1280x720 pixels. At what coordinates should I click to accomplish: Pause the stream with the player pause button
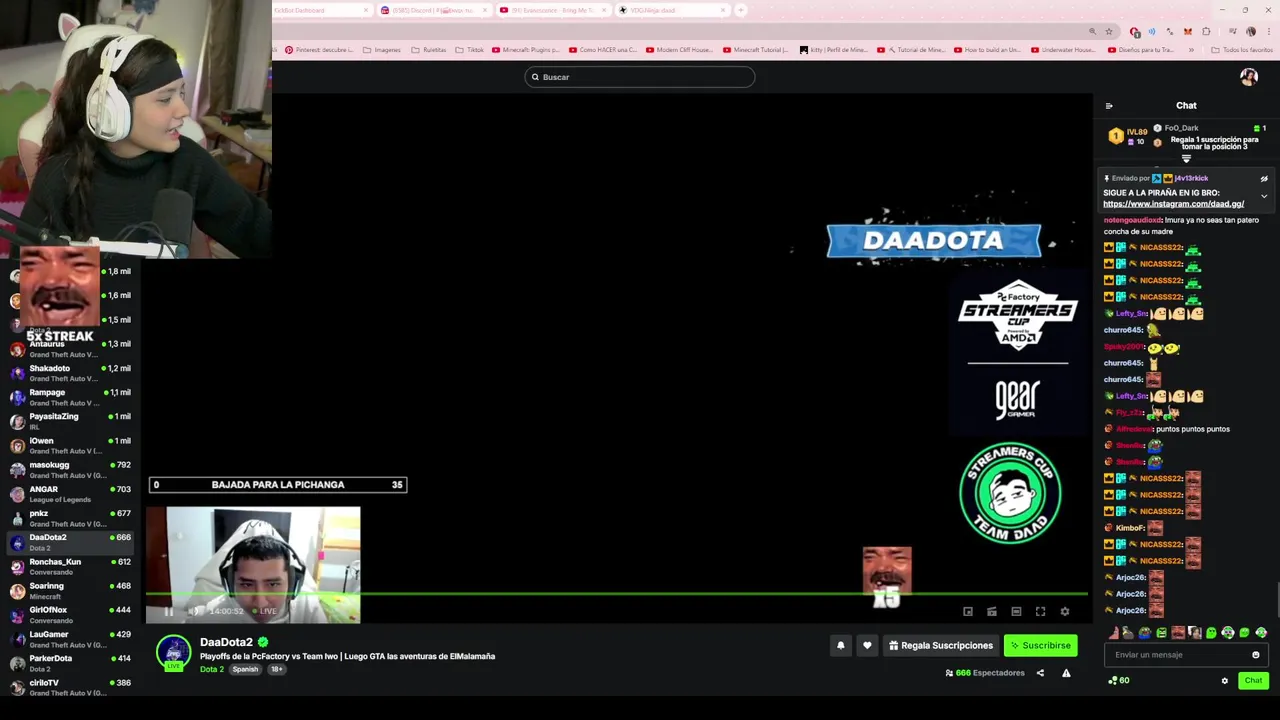168,611
